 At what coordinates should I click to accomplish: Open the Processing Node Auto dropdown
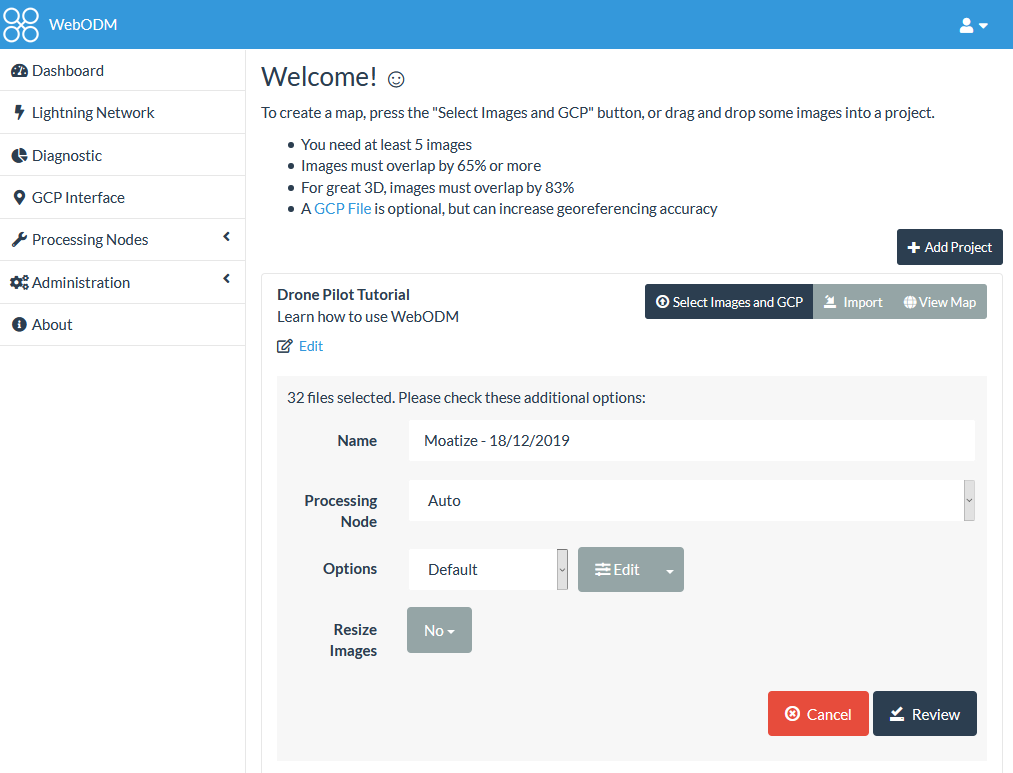(x=691, y=501)
